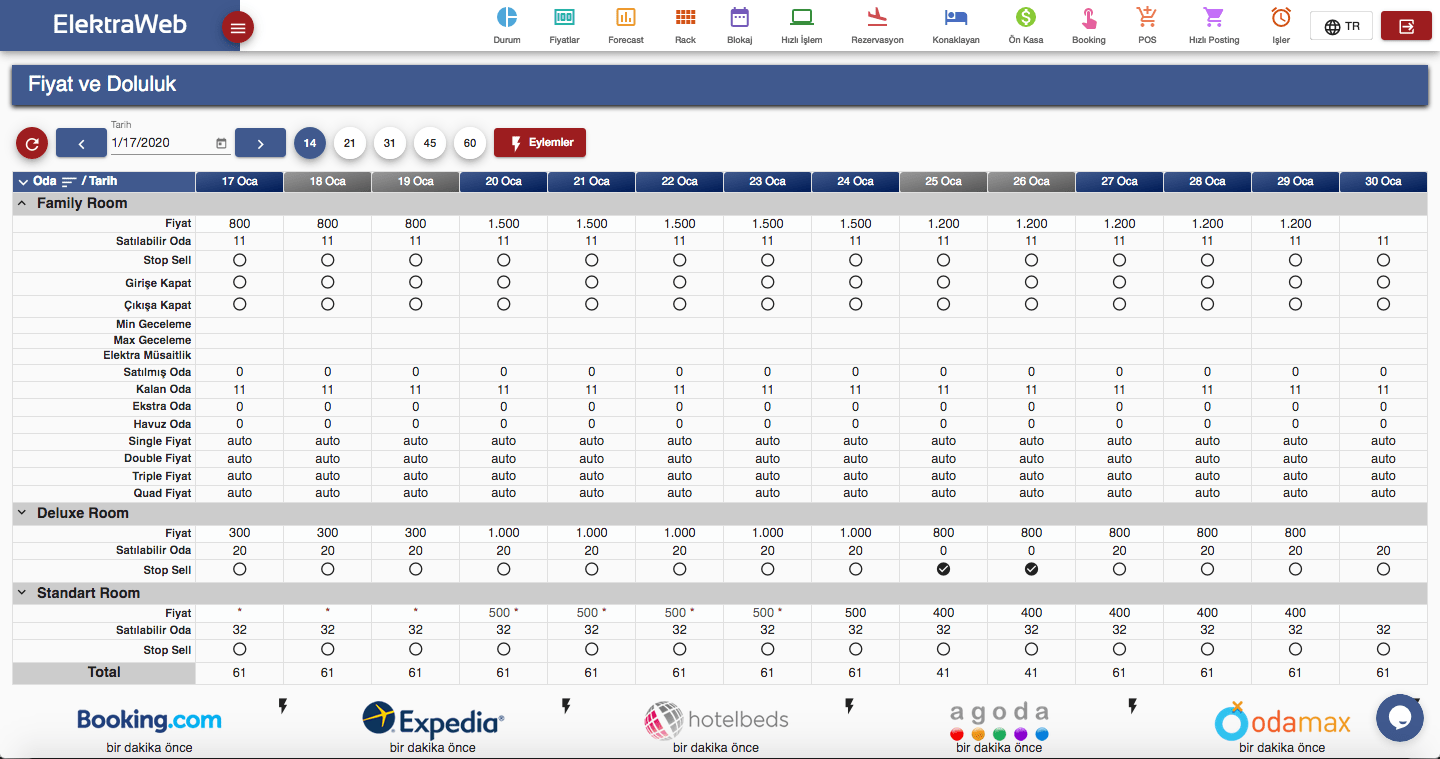Screen dimensions: 1440x759
Task: Open the POS cart icon
Action: (1147, 17)
